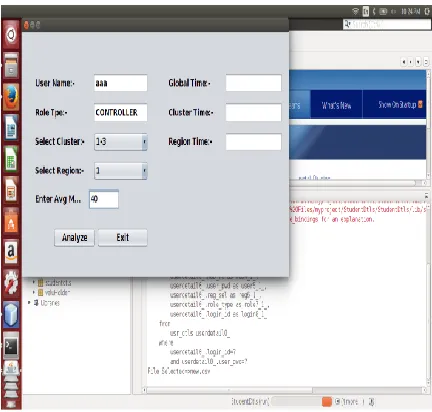Open Firefox from the Ubuntu launcher
432x412 pixels.
tap(11, 97)
